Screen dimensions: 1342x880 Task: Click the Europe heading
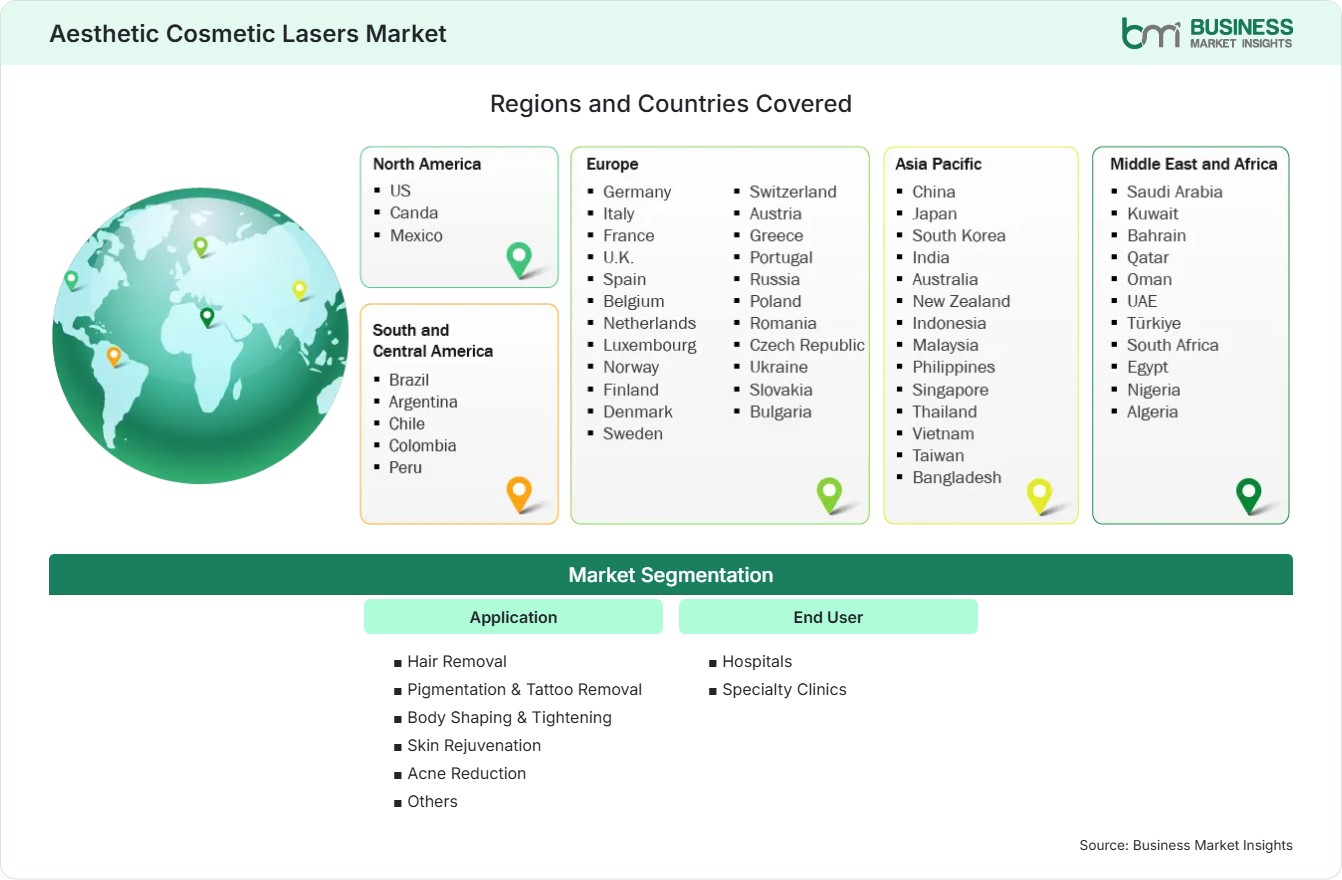pyautogui.click(x=612, y=164)
